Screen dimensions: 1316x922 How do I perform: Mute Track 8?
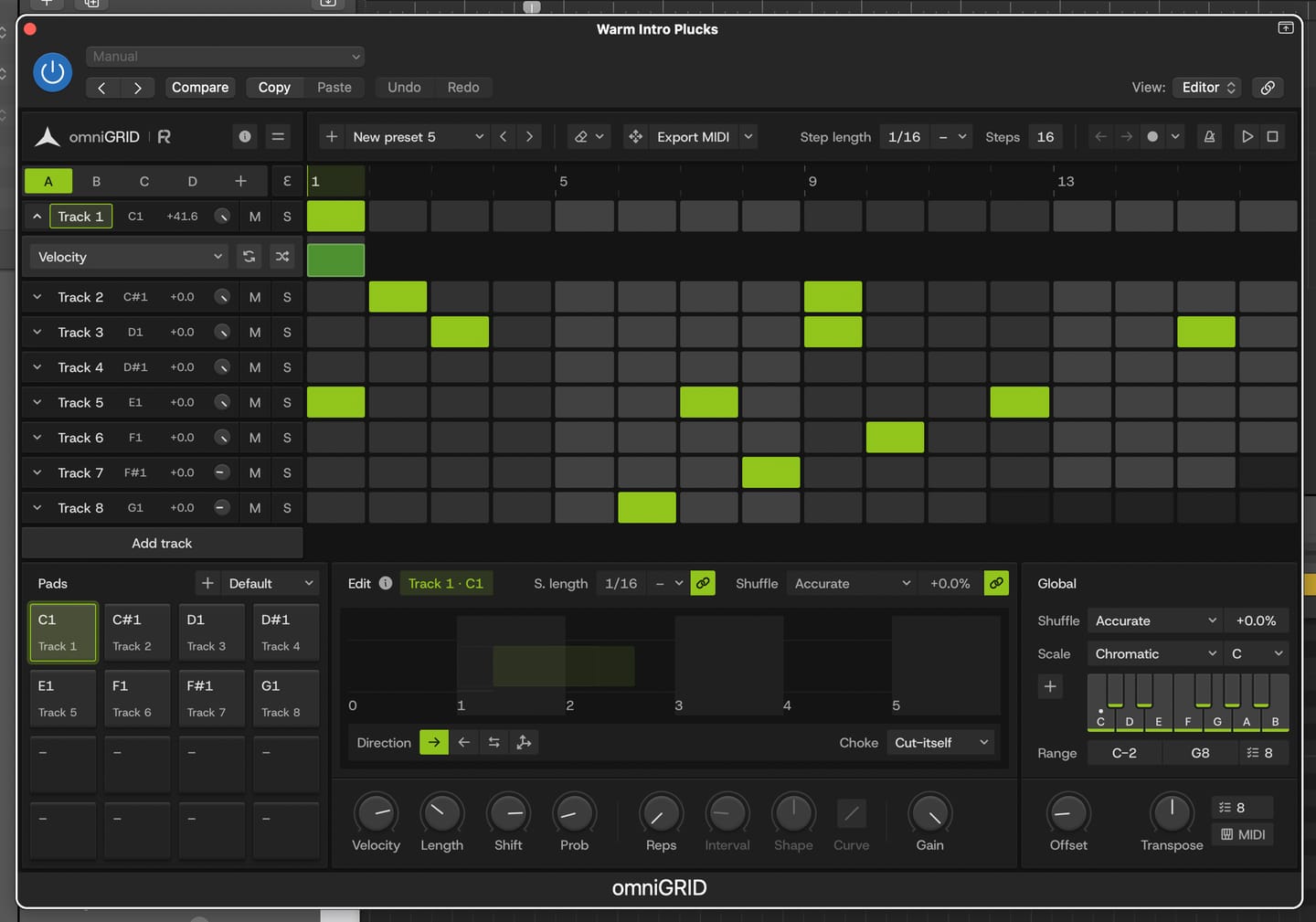255,508
